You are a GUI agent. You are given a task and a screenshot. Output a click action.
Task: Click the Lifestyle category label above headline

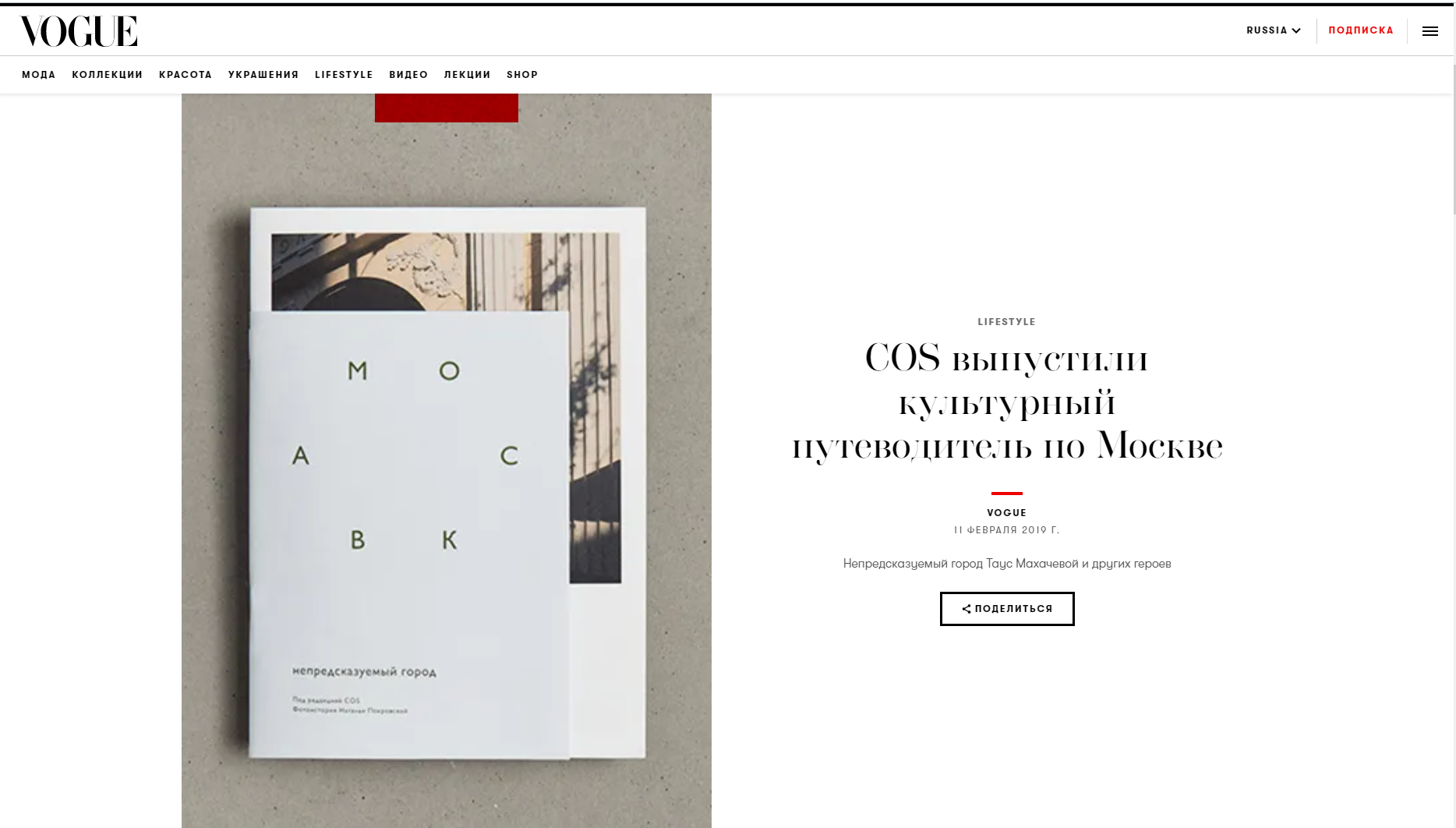(x=1007, y=322)
